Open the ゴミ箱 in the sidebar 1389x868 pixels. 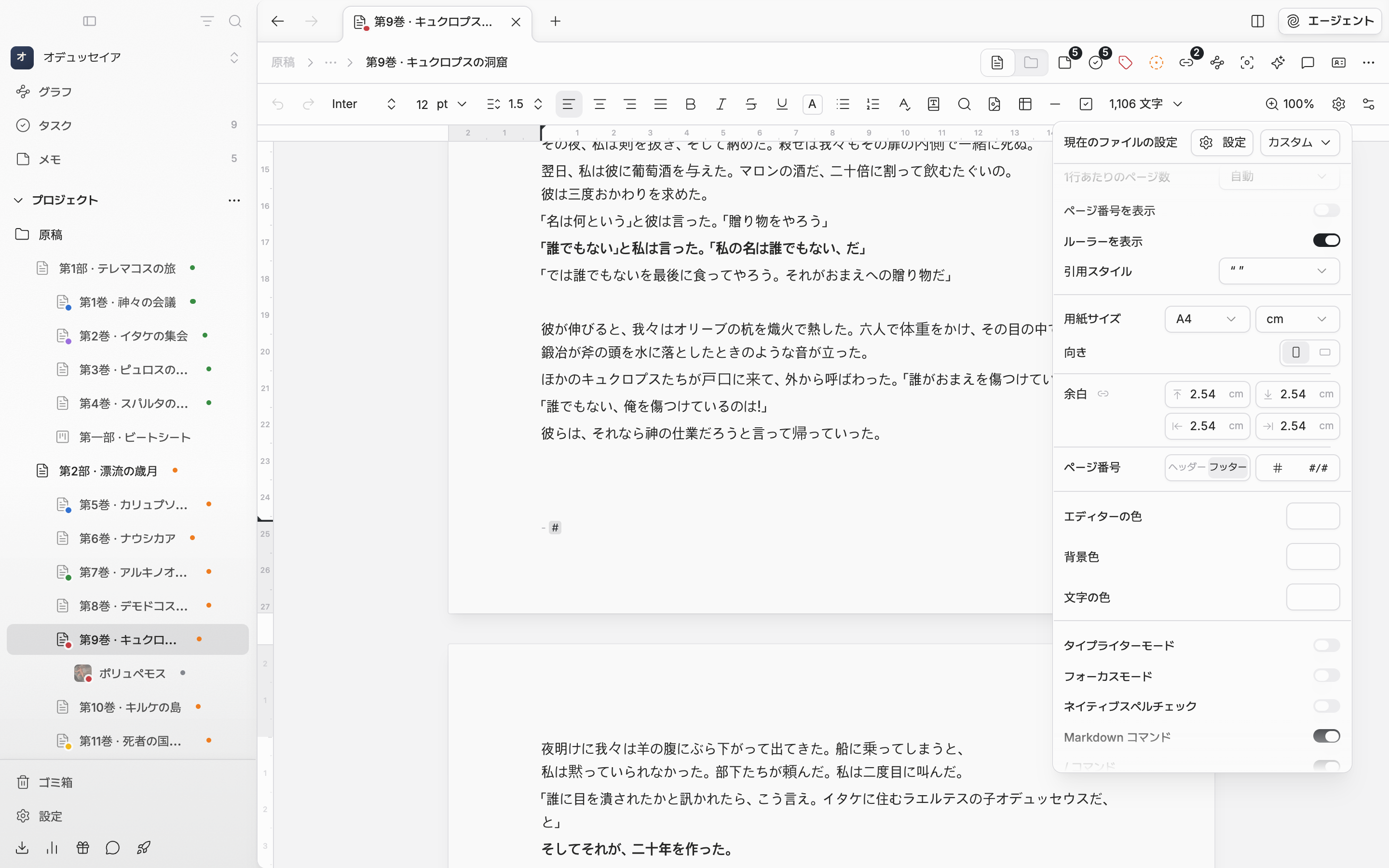click(x=127, y=783)
